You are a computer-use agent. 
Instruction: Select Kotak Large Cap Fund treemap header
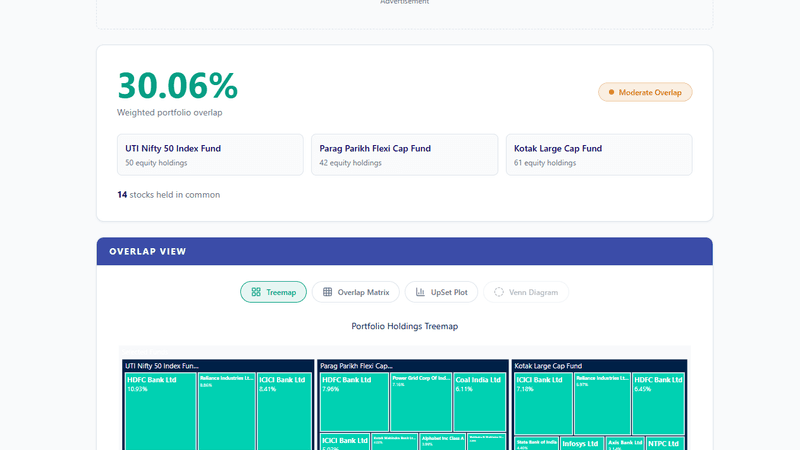(599, 366)
